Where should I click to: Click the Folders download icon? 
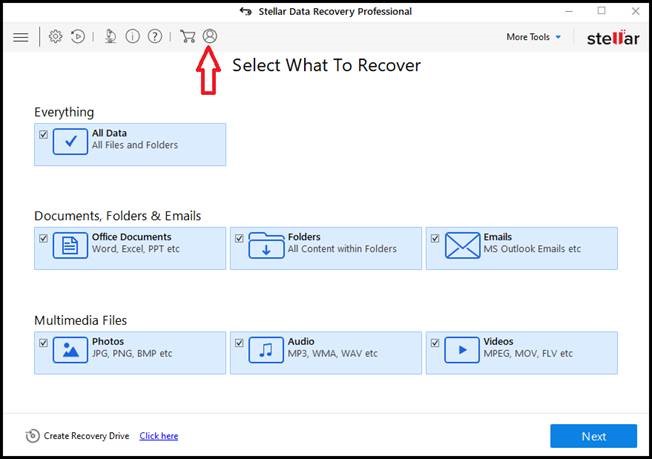[266, 246]
